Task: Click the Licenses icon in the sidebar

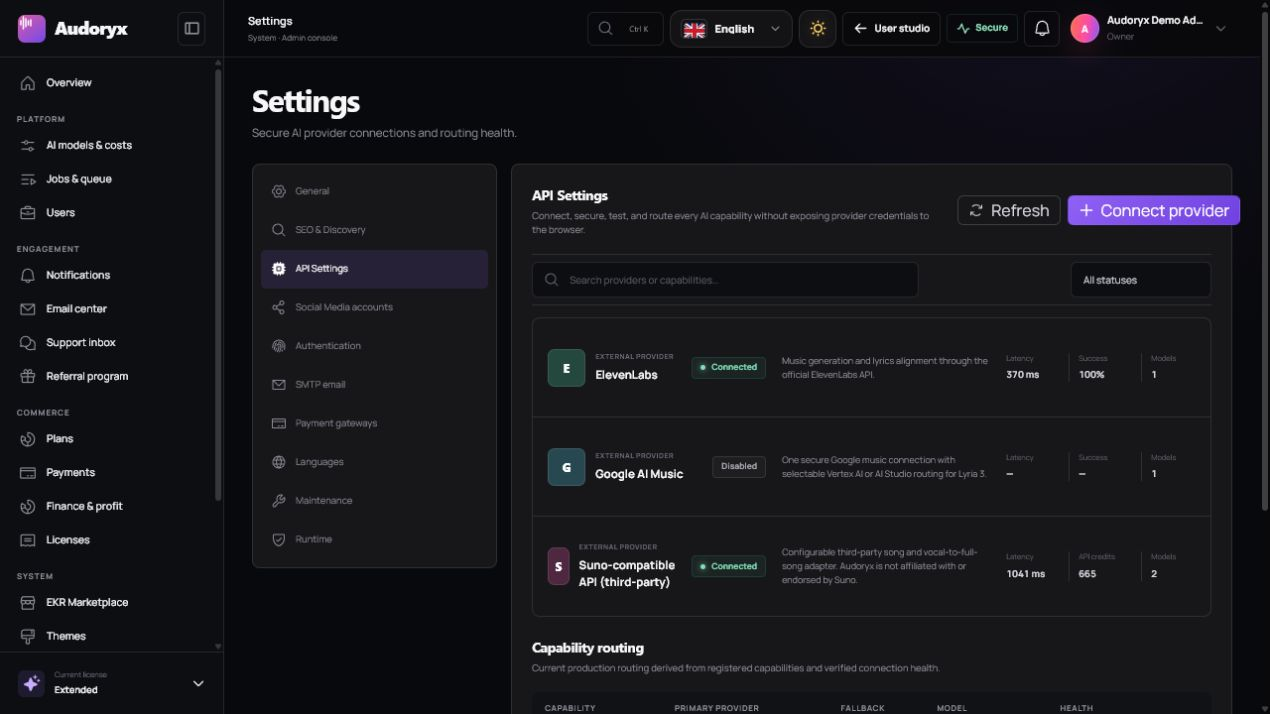Action: click(28, 540)
